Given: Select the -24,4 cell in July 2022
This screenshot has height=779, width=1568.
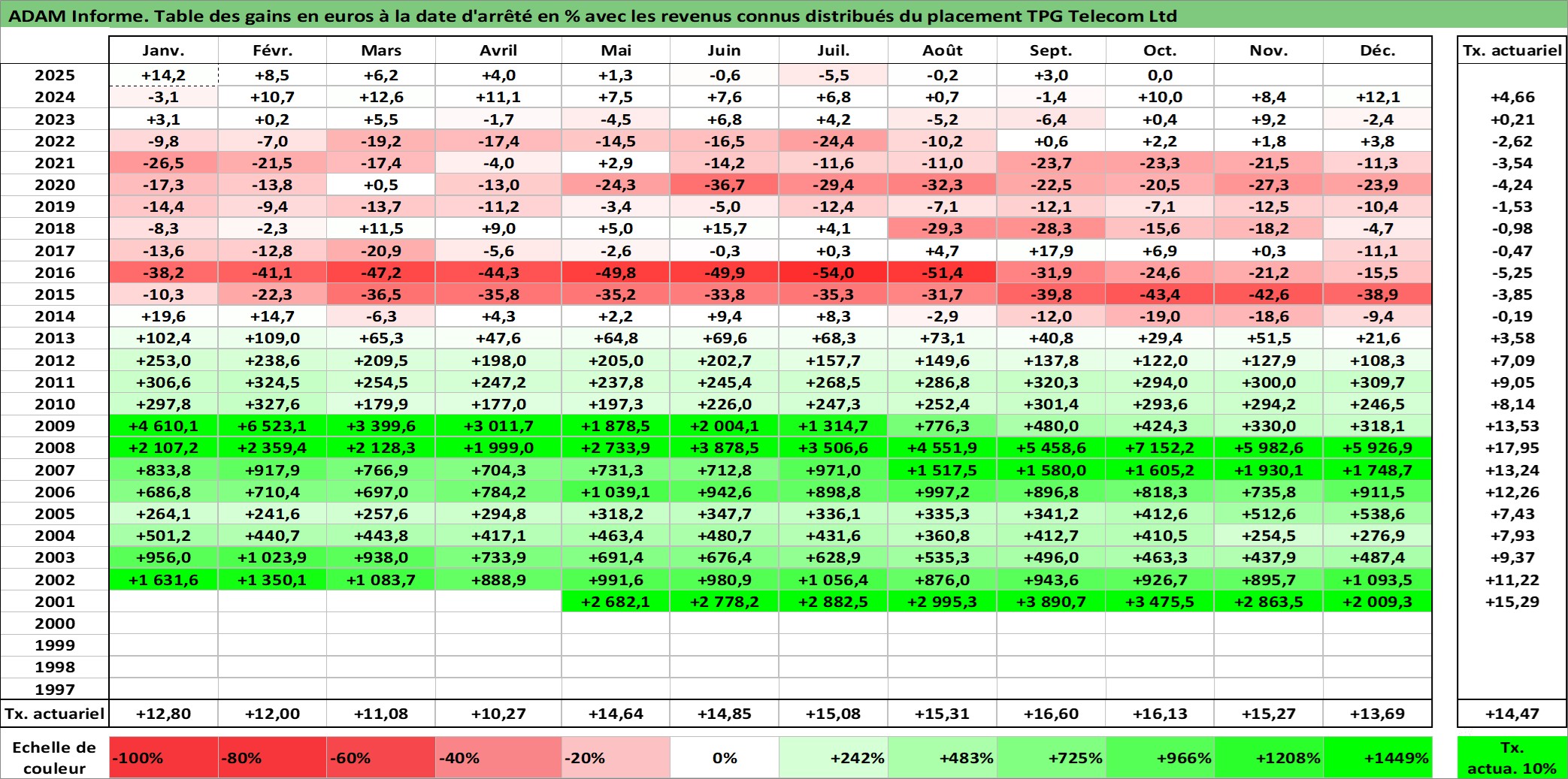Looking at the screenshot, I should pos(834,141).
